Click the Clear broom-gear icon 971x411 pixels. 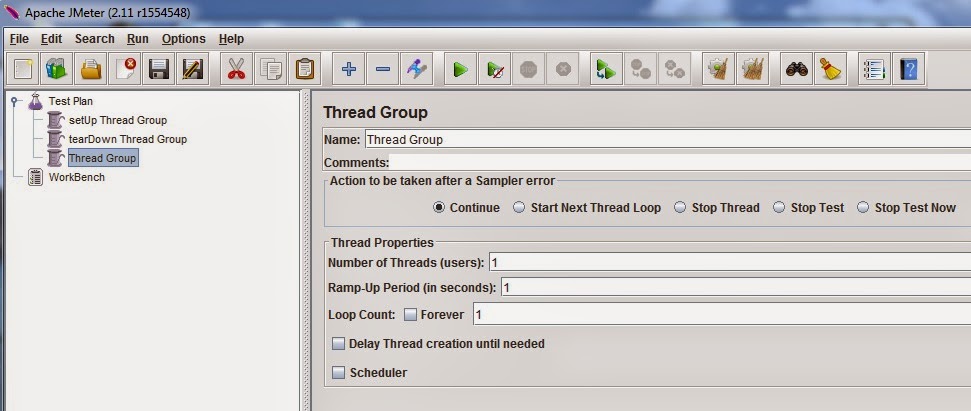coord(718,69)
